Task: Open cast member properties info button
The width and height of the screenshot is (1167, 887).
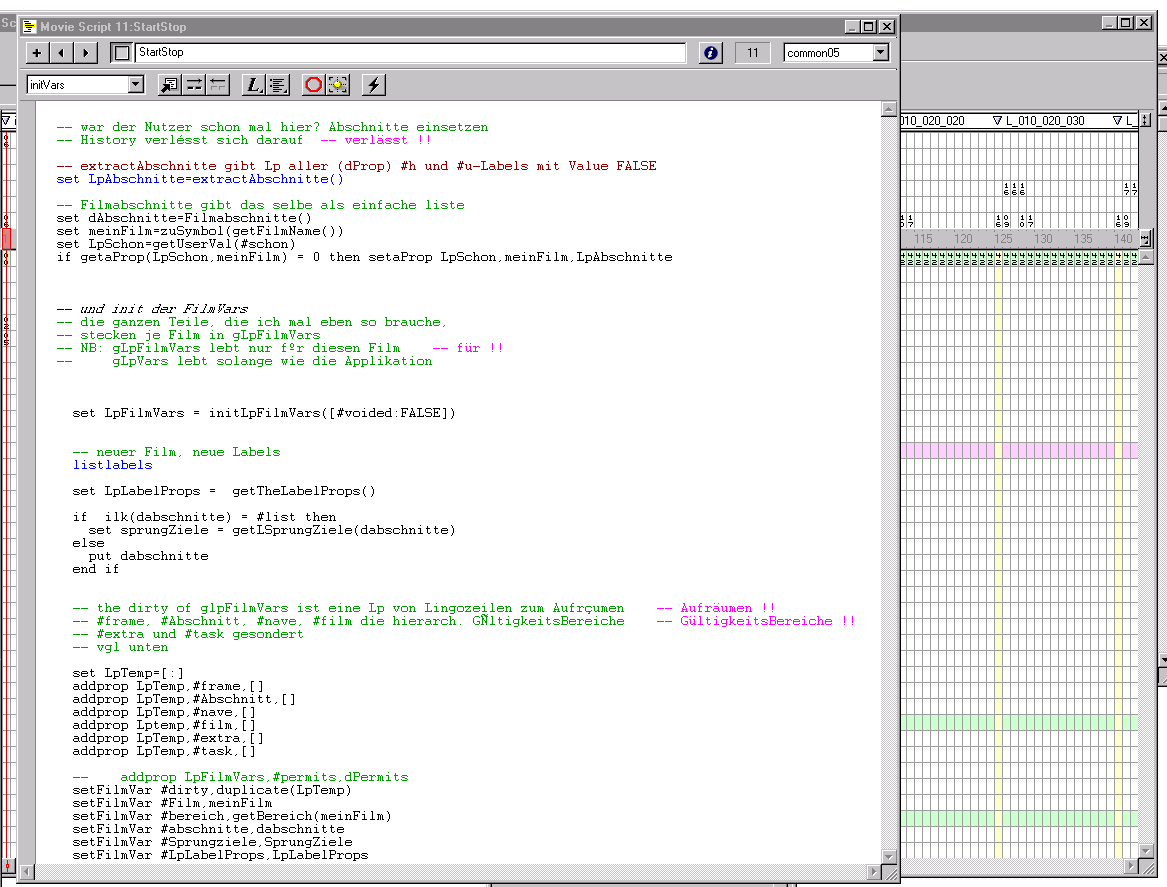Action: 711,53
